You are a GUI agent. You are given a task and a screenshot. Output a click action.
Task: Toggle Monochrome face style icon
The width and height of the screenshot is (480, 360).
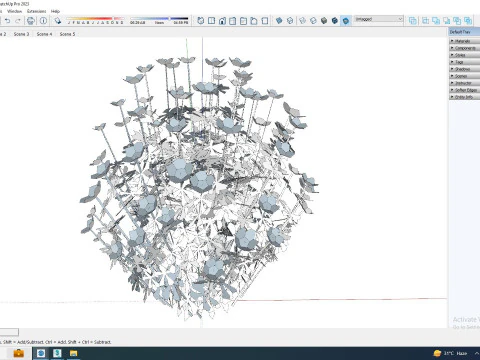(x=346, y=21)
